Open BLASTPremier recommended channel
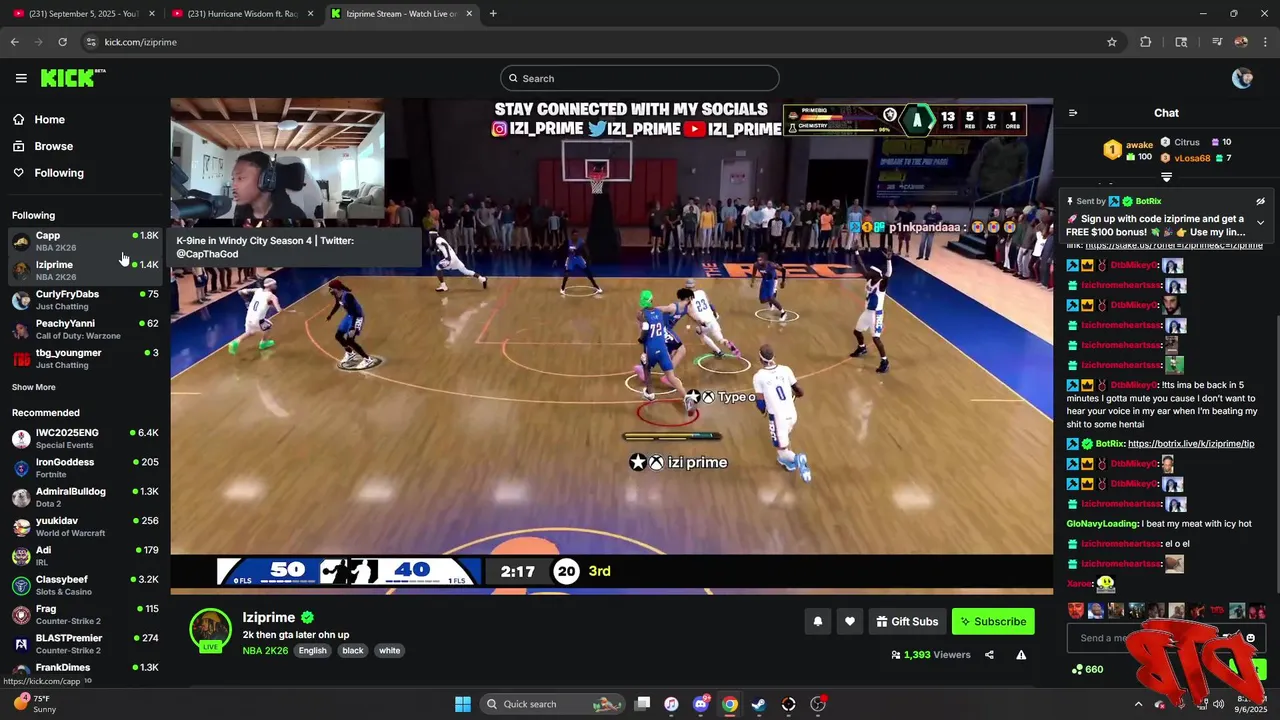This screenshot has height=720, width=1280. tap(85, 643)
